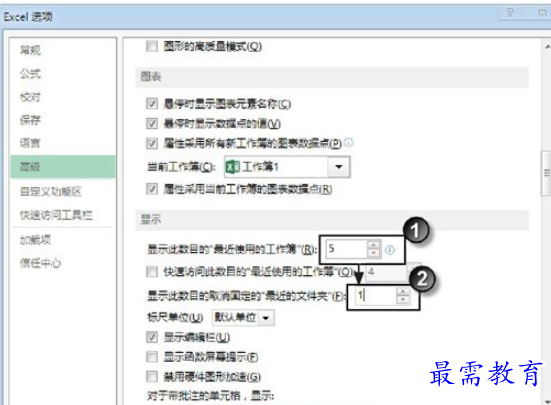This screenshot has width=551, height=405.
Task: Toggle 显示编辑栏 checkbox
Action: click(152, 337)
